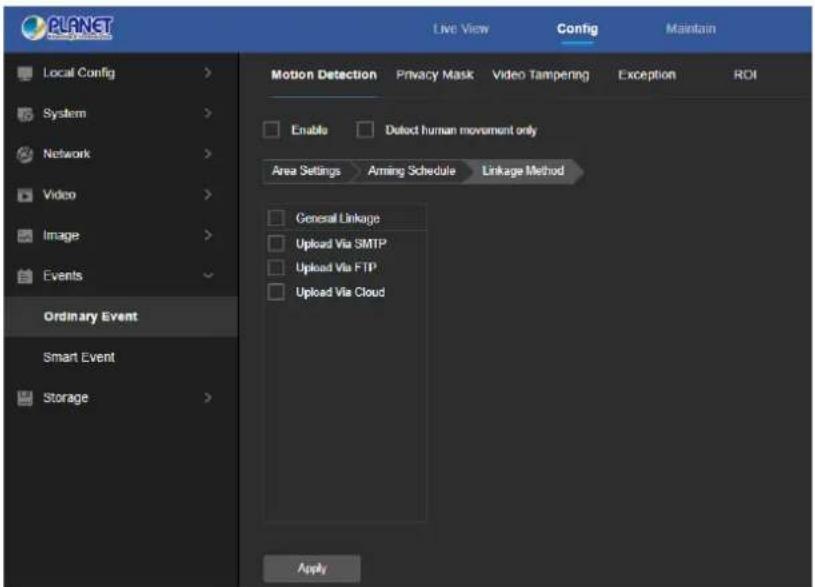The width and height of the screenshot is (815, 587).
Task: Expand the Storage section chevron
Action: (x=208, y=398)
